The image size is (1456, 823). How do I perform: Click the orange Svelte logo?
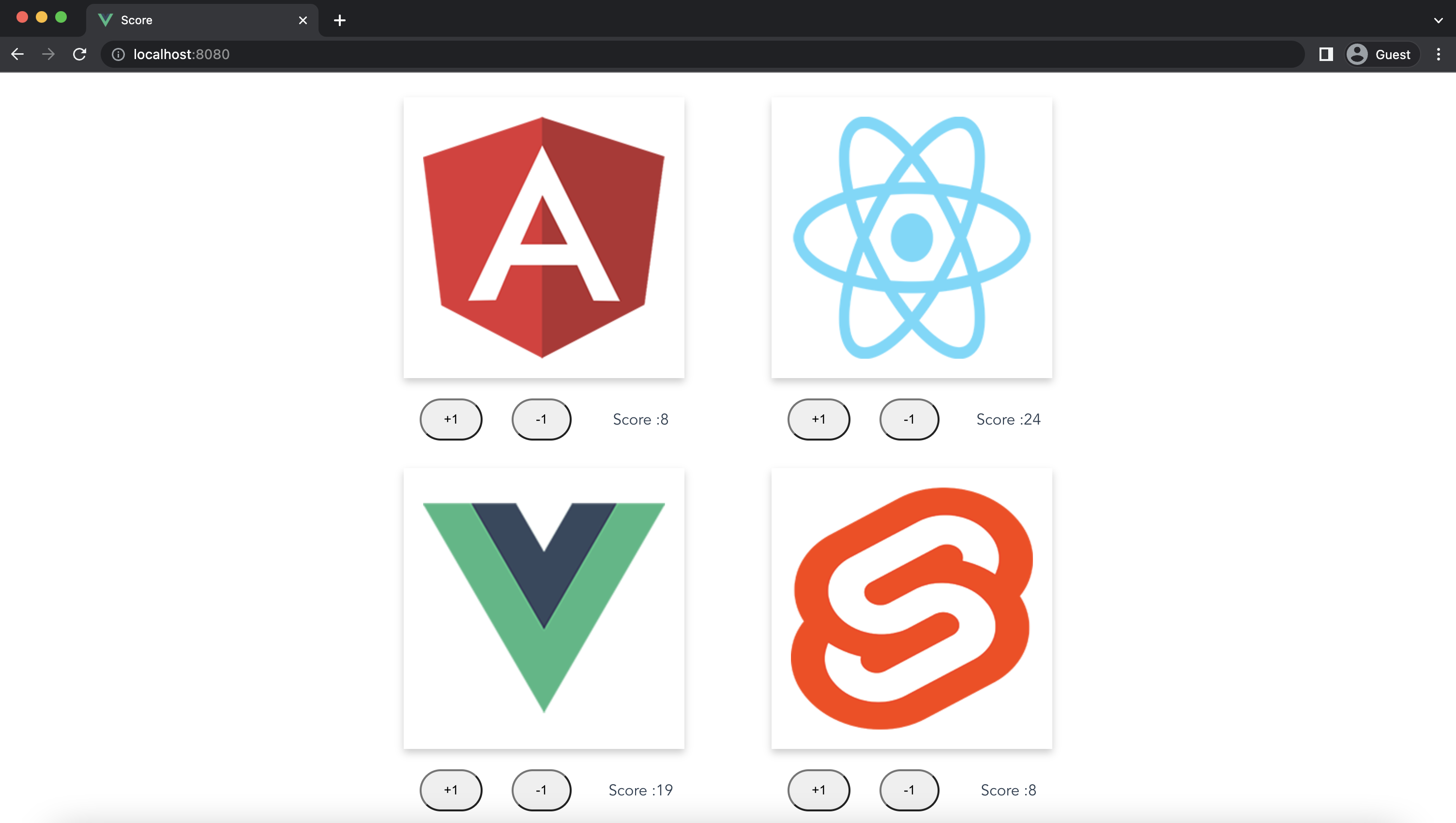pos(911,608)
